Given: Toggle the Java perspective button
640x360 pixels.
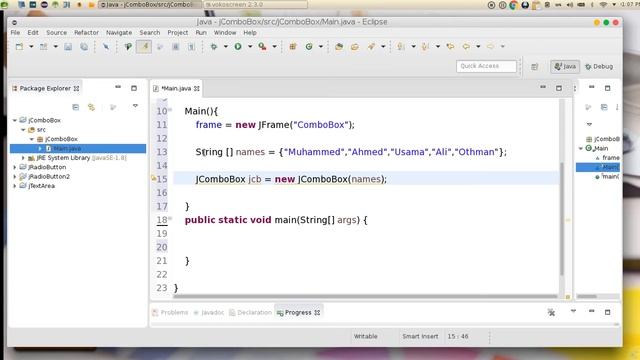Looking at the screenshot, I should [565, 66].
